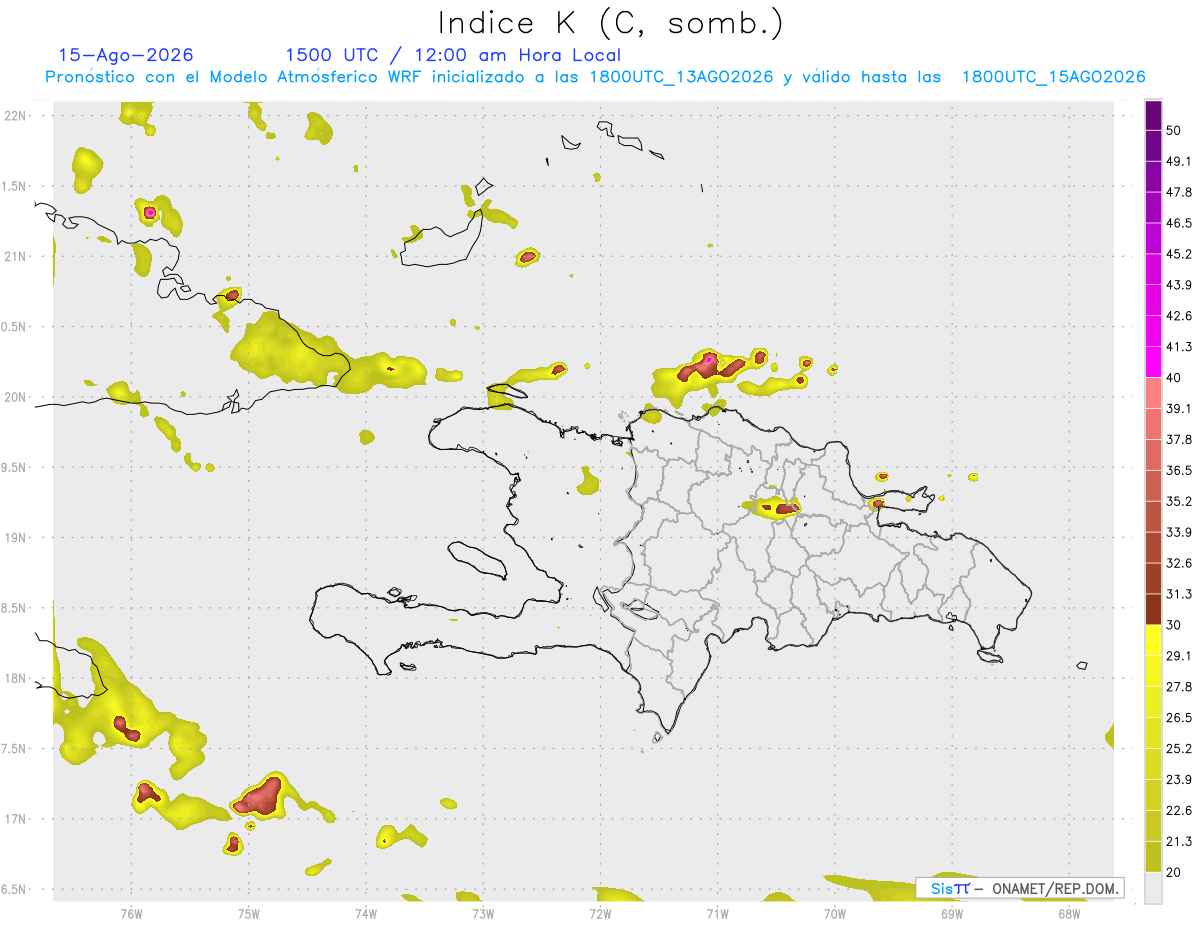Click the colorbar label "47.8"
The image size is (1200, 927).
[x=1179, y=192]
